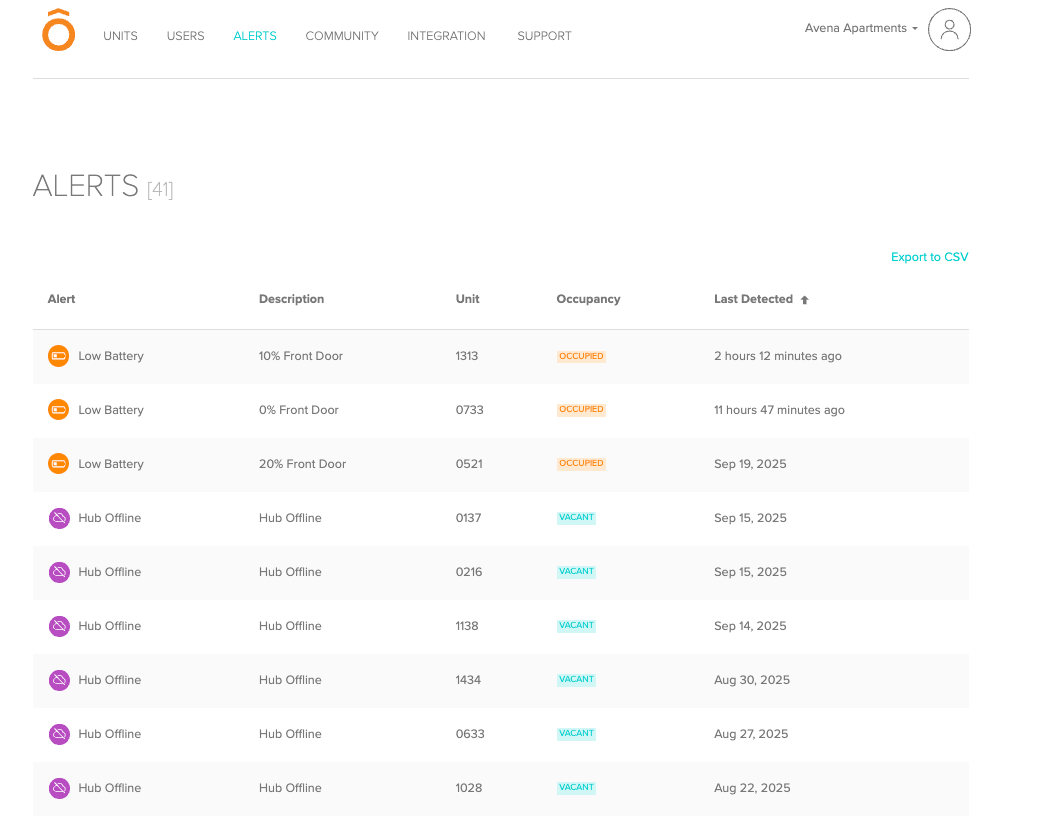
Task: Sort by the Occupancy column header
Action: click(588, 299)
